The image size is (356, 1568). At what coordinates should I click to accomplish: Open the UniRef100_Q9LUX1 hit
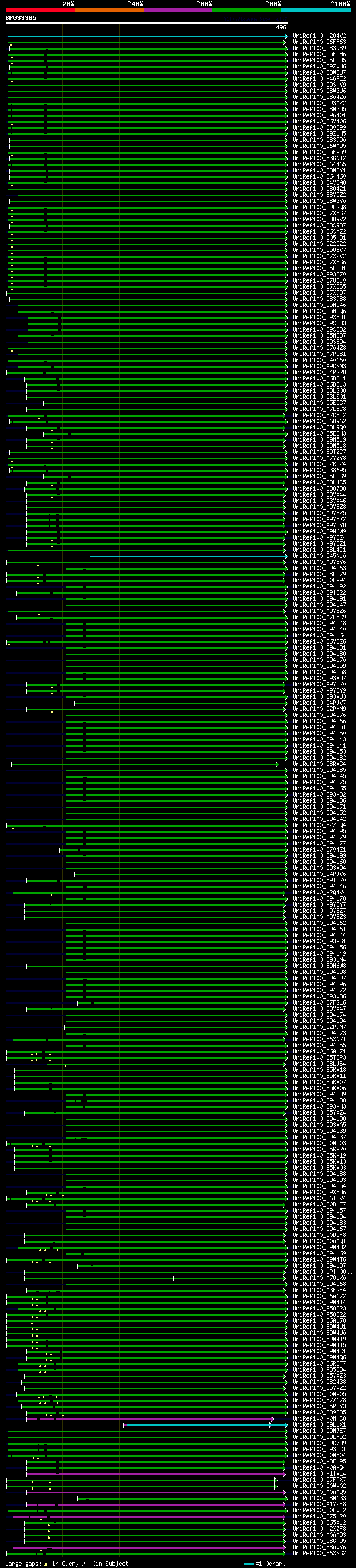tap(319, 1425)
